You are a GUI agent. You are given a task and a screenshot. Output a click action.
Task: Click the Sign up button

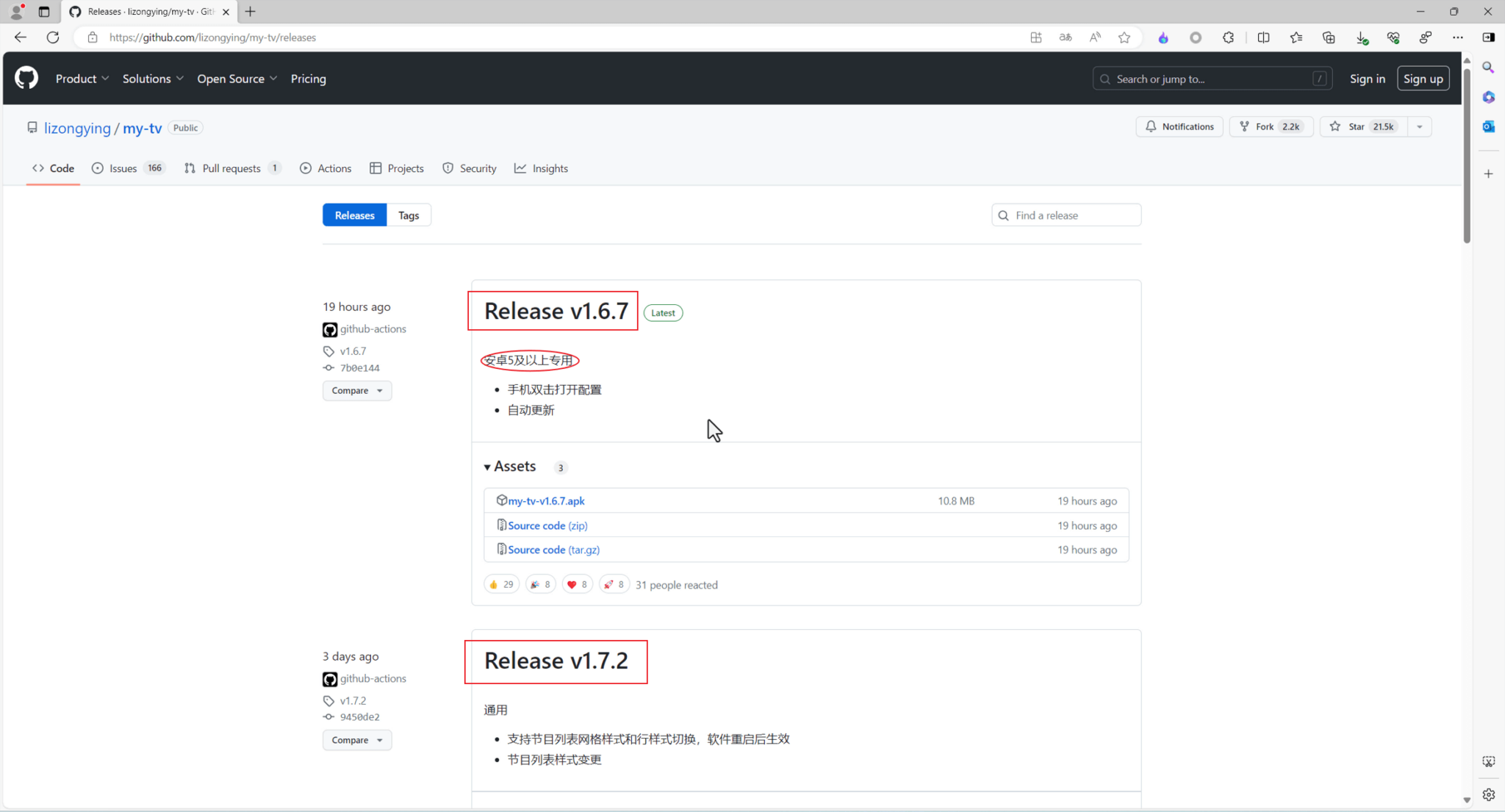pos(1423,79)
